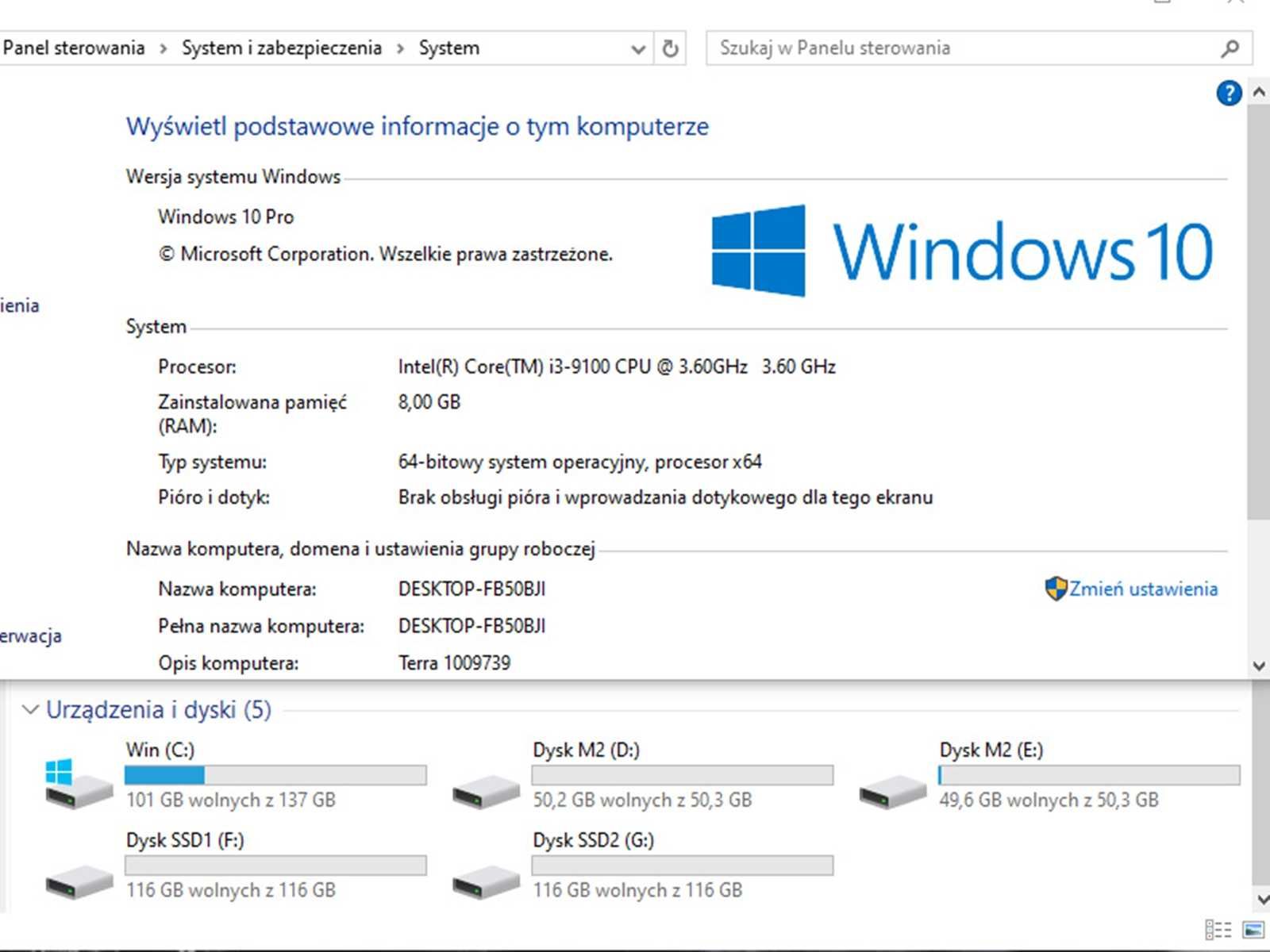Click the Procesor: label
The image size is (1270, 952).
(197, 367)
